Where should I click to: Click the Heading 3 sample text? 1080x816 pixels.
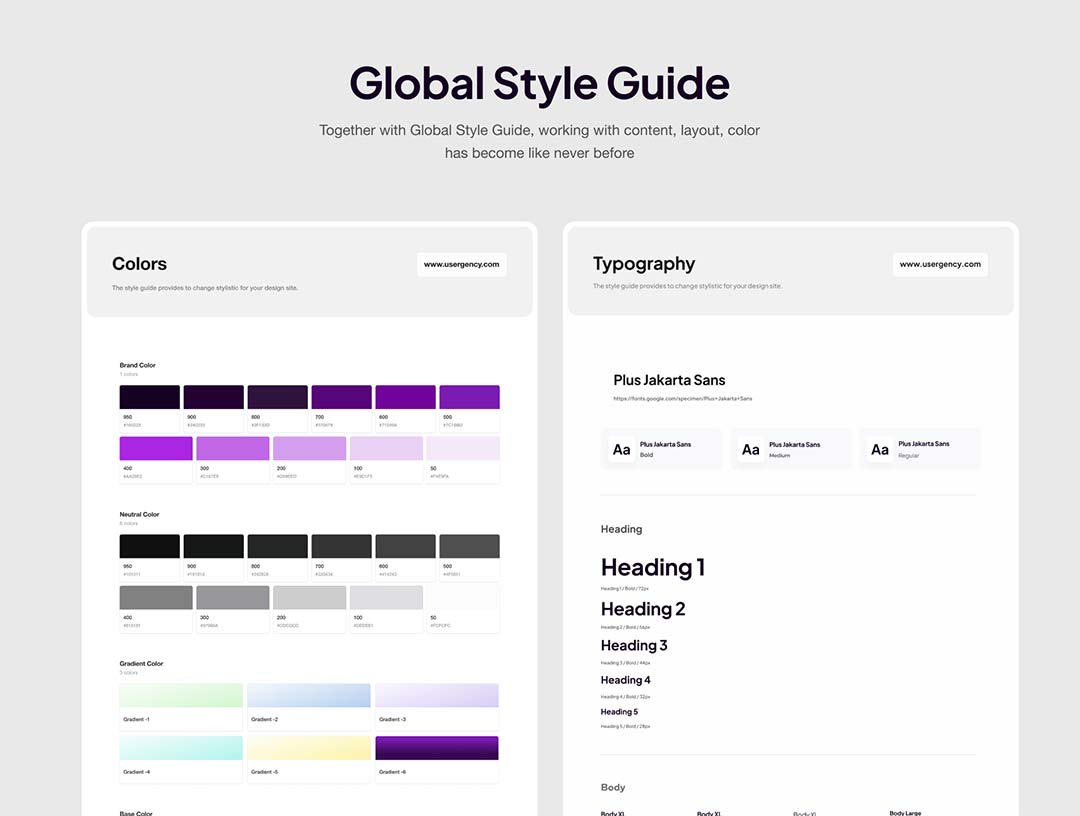pyautogui.click(x=634, y=646)
